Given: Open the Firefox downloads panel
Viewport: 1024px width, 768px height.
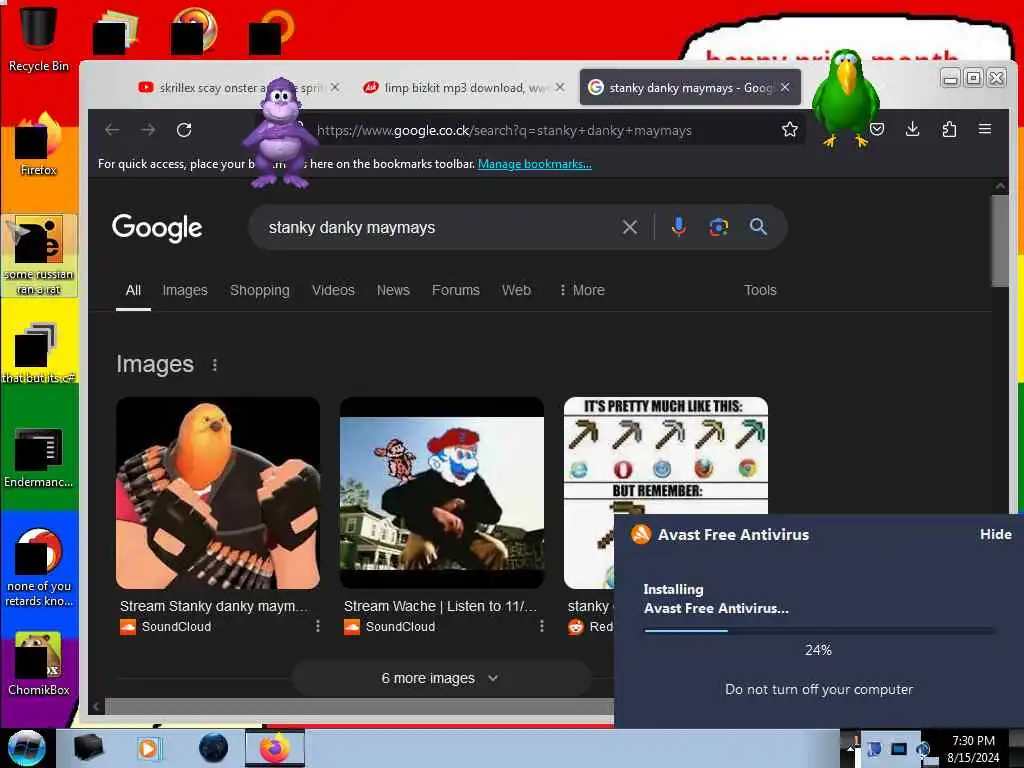Looking at the screenshot, I should pyautogui.click(x=913, y=129).
